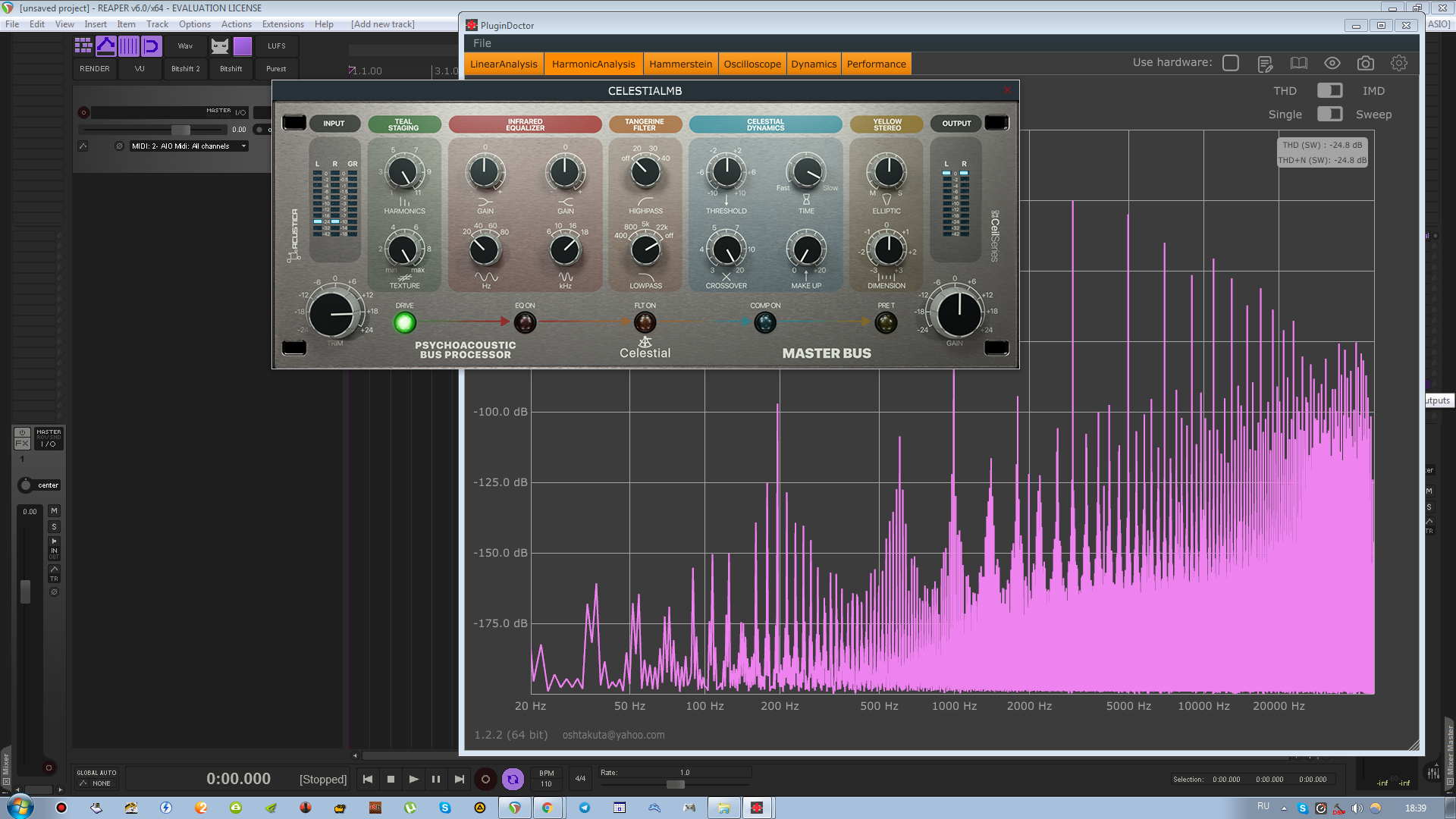Click the stop transport button
1456x819 pixels.
click(x=391, y=779)
